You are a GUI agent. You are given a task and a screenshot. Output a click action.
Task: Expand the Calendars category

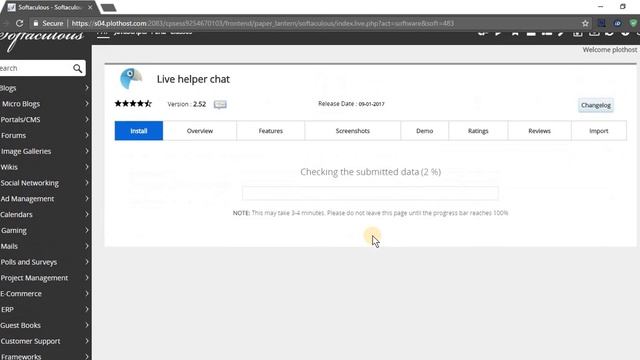(x=87, y=214)
